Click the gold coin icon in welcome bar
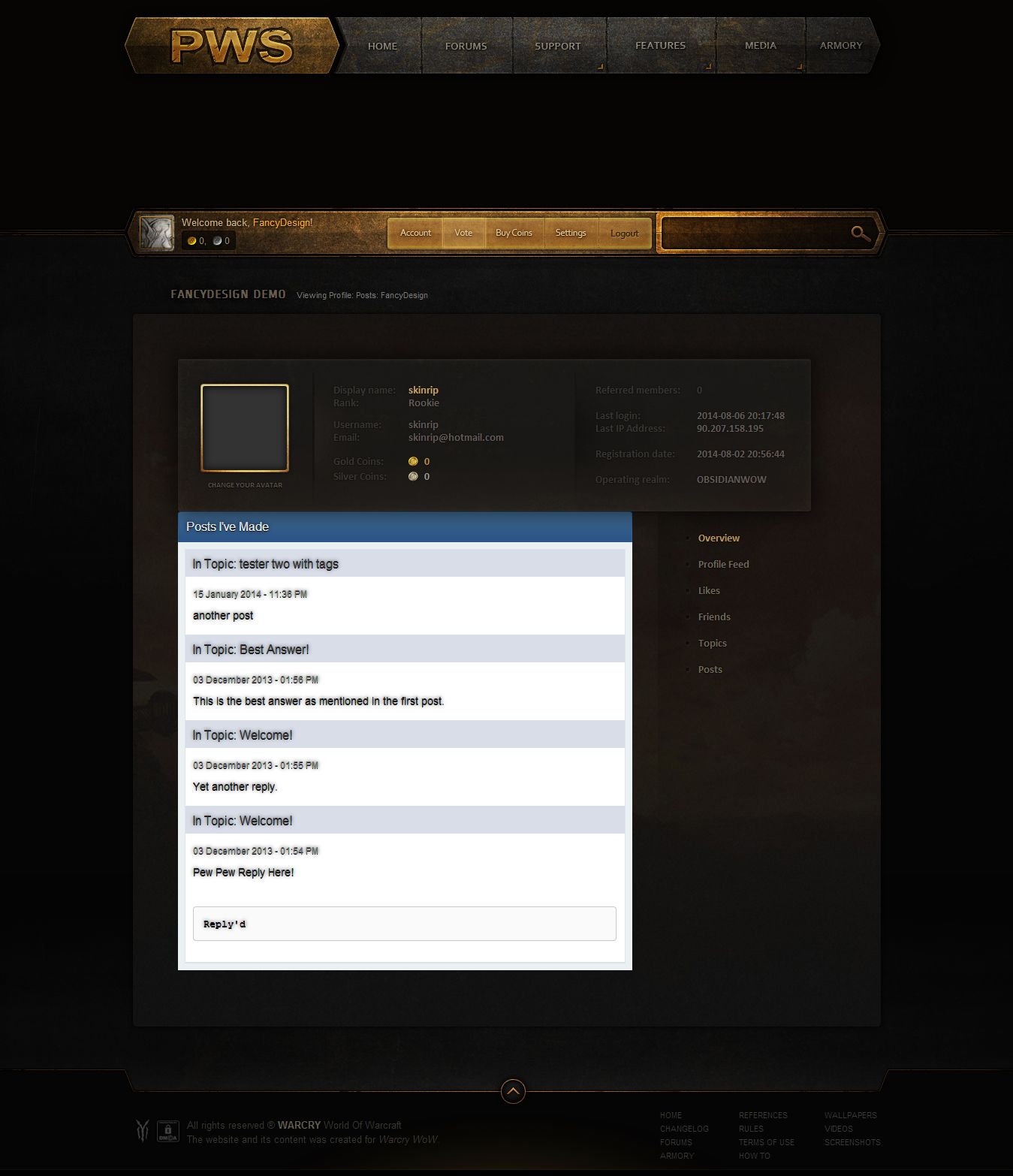1013x1176 pixels. tap(191, 241)
